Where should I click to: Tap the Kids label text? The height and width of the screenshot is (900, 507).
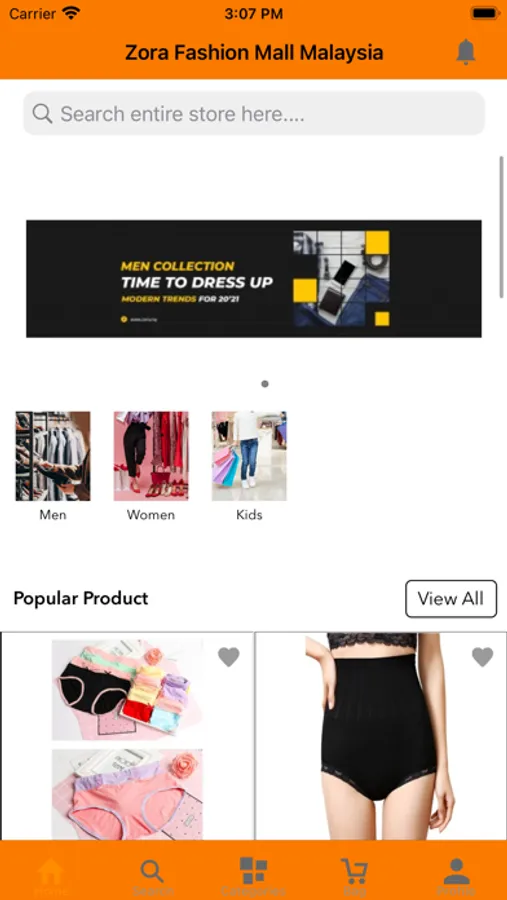click(249, 515)
